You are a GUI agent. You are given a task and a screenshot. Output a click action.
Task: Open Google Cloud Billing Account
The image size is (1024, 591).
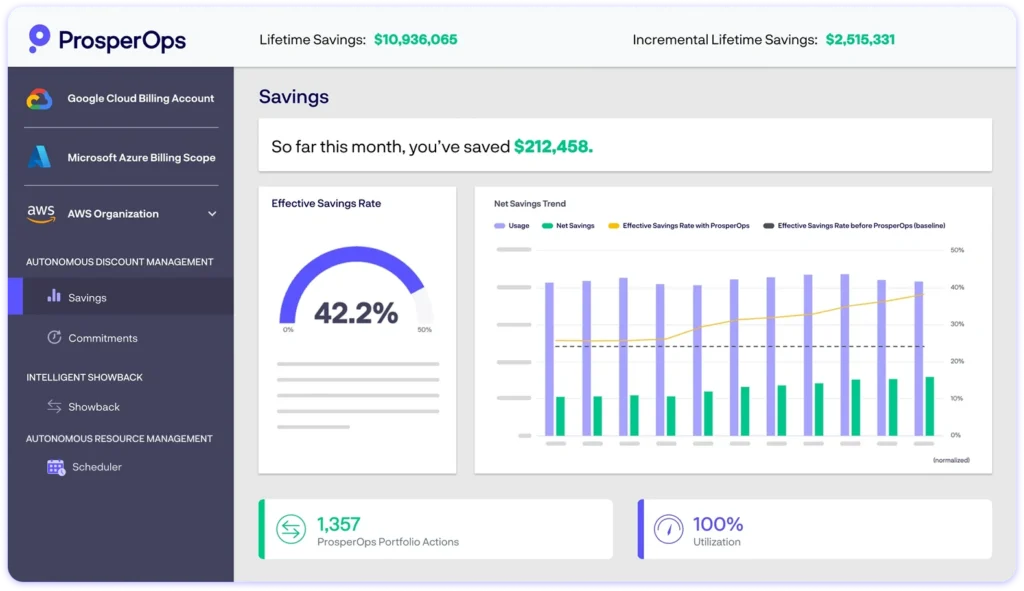121,99
